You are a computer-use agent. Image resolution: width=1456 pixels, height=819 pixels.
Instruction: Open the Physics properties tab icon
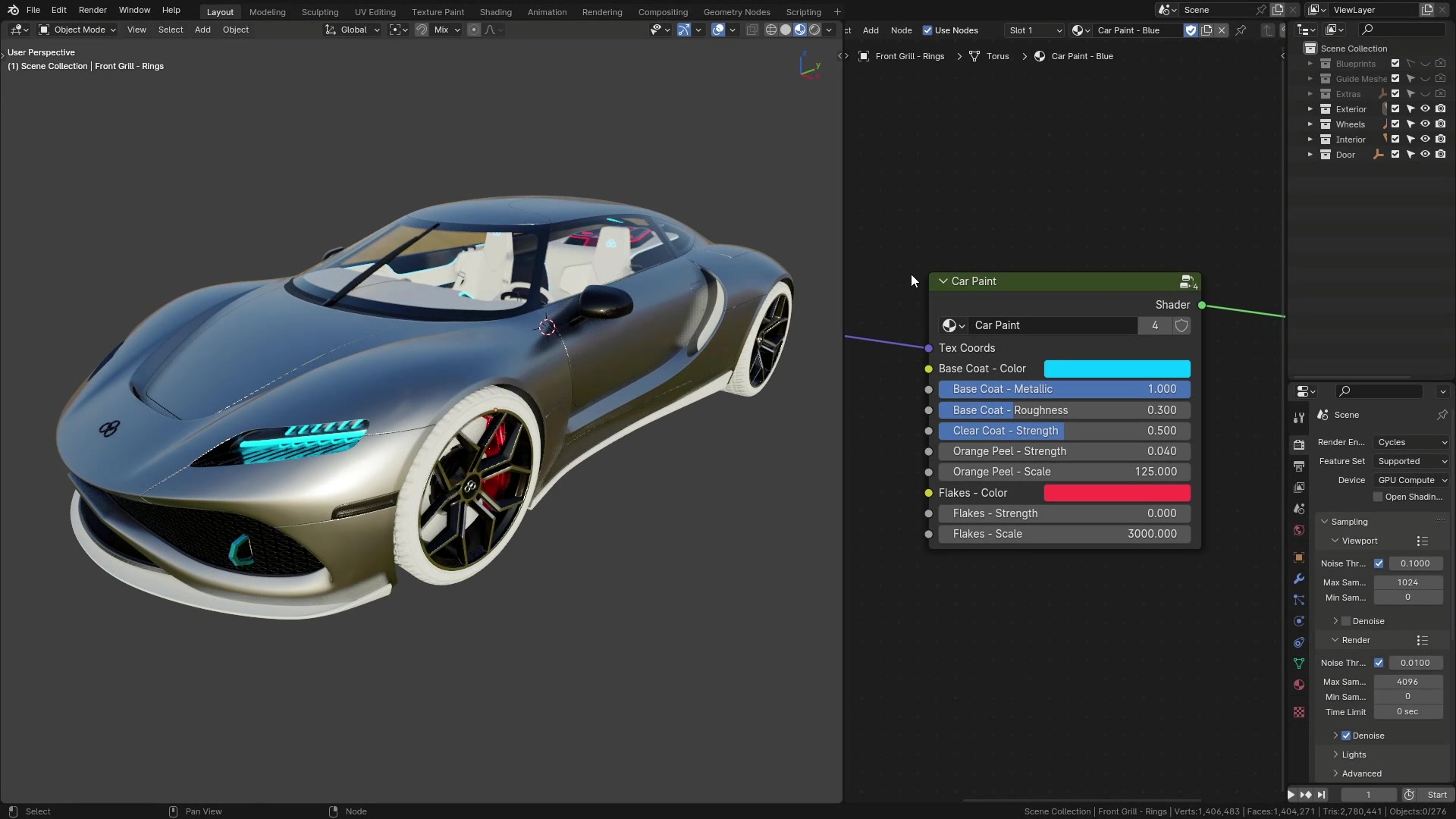[x=1299, y=621]
